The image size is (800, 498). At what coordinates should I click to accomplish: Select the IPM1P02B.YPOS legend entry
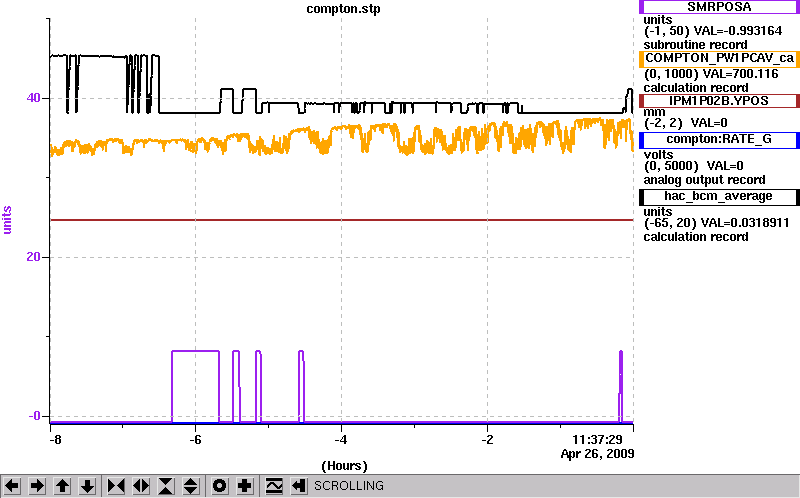718,101
